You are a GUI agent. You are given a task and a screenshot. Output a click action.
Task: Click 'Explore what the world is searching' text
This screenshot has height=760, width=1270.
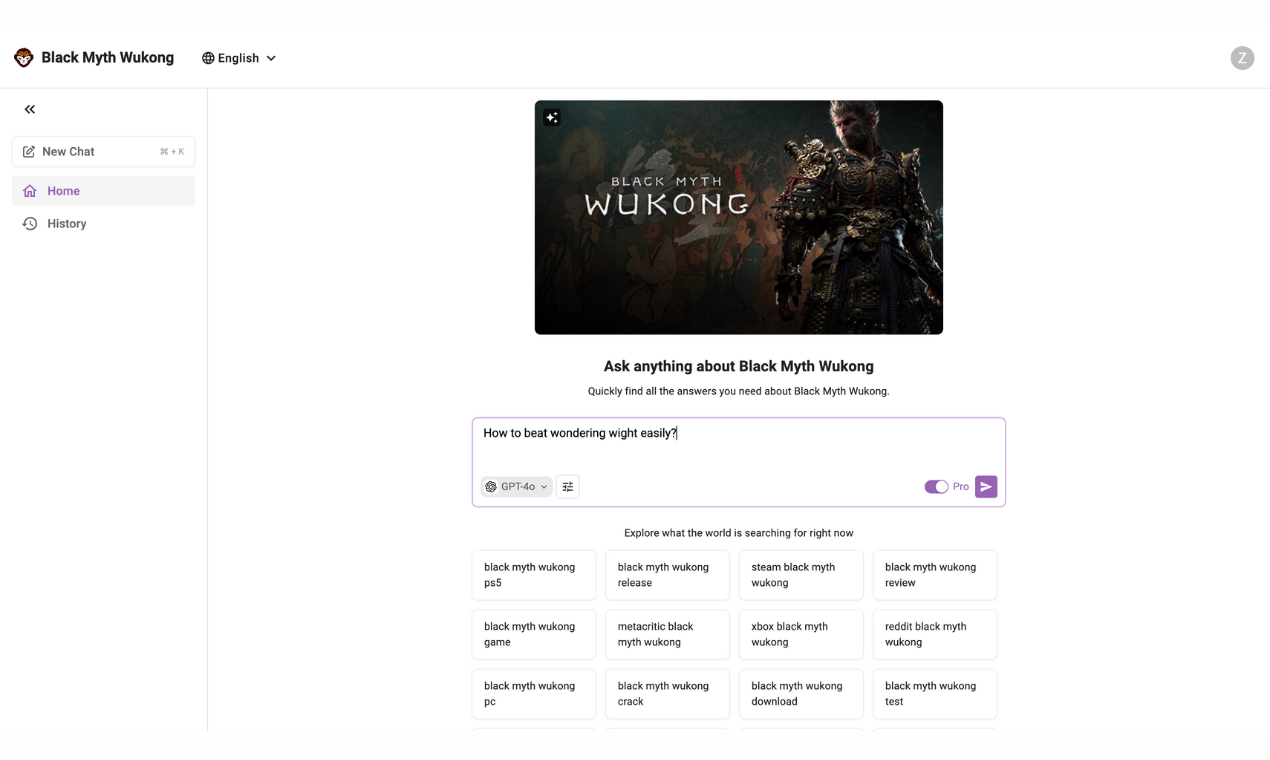[739, 533]
